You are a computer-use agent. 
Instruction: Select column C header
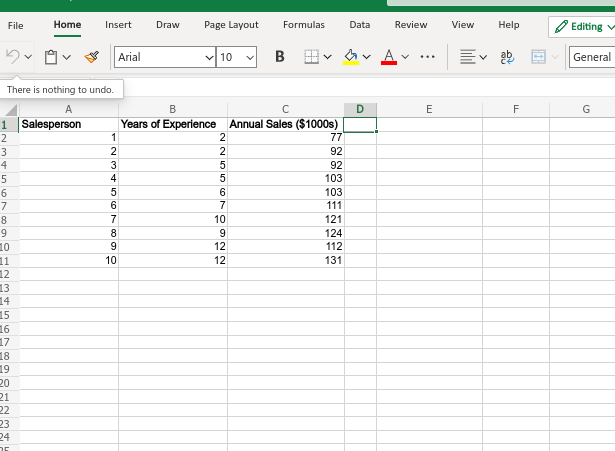pos(286,109)
